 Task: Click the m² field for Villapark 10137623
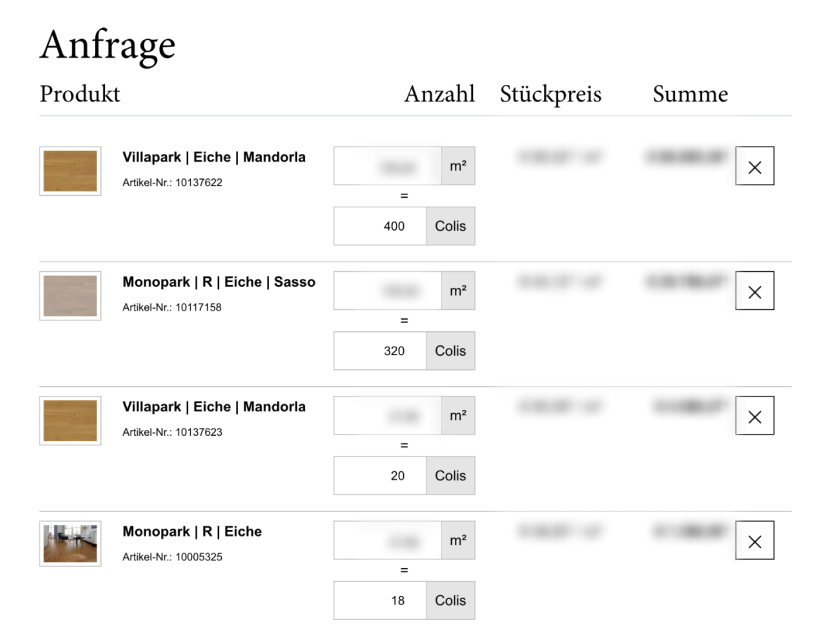(x=387, y=416)
